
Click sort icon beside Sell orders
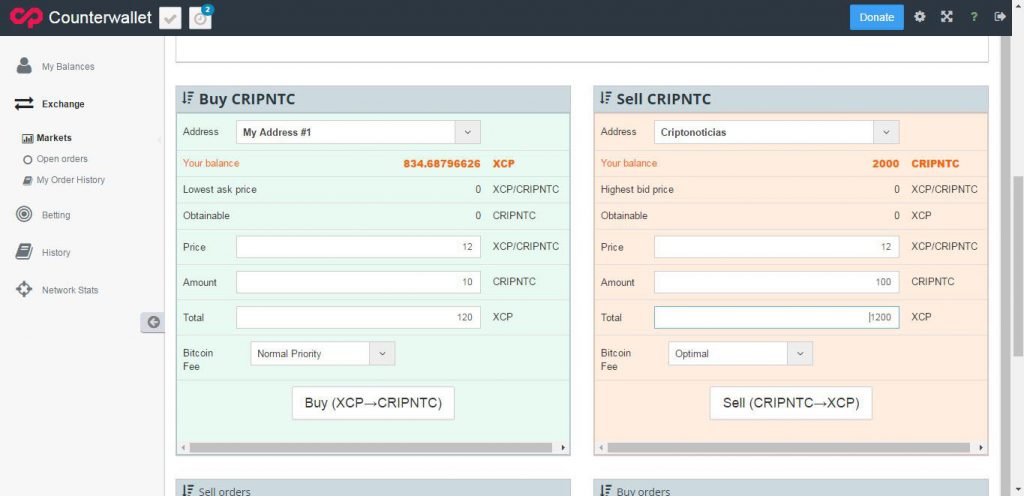(x=188, y=490)
